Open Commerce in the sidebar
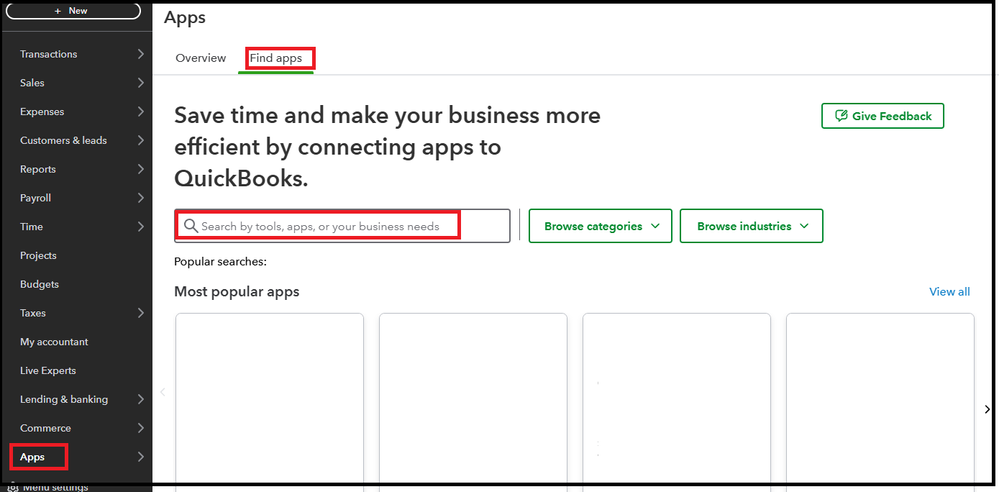 pos(45,428)
